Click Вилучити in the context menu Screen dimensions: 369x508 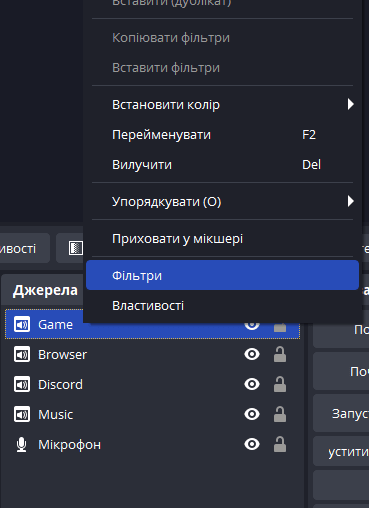tap(222, 165)
